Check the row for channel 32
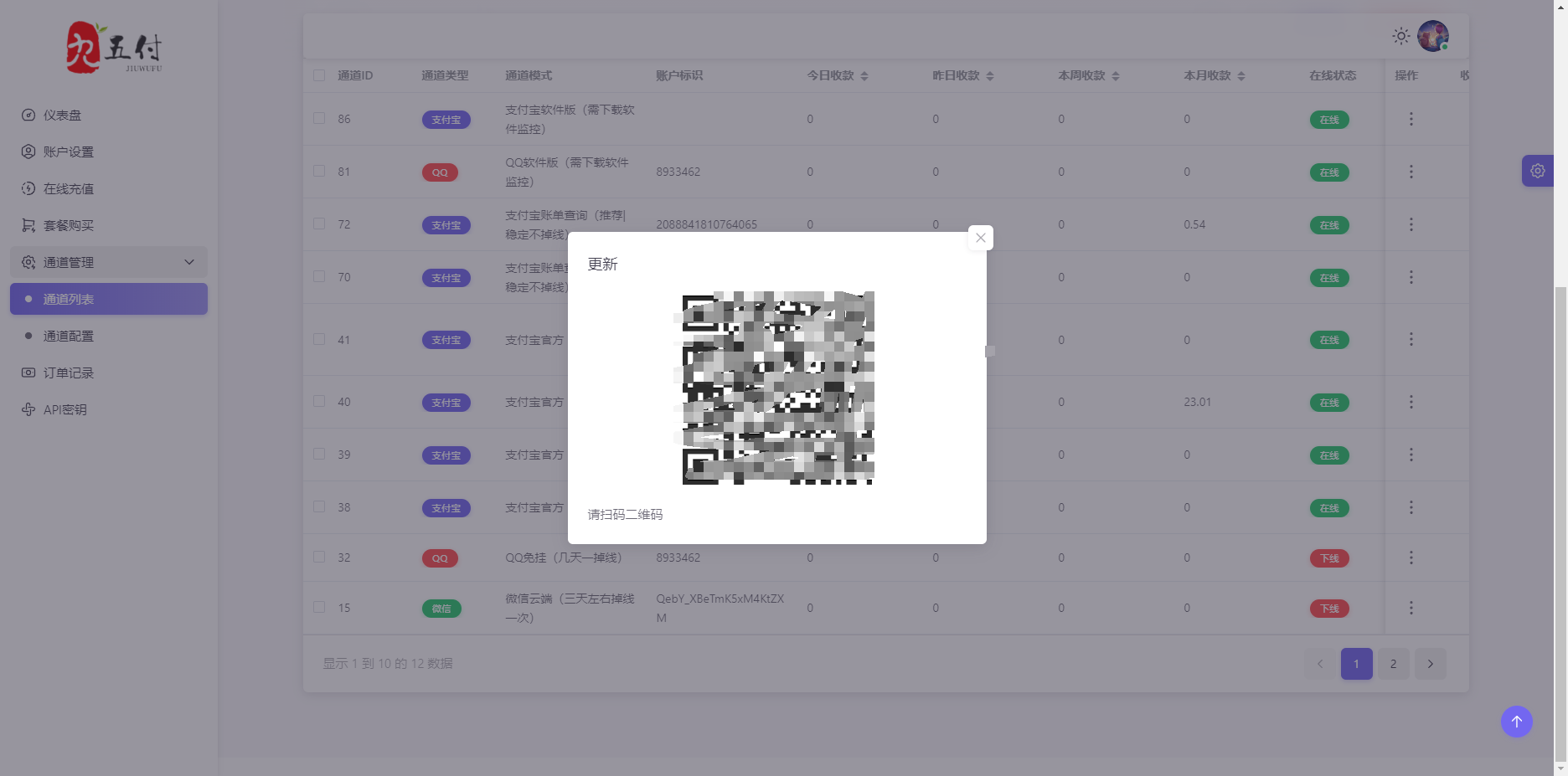Image resolution: width=1568 pixels, height=776 pixels. point(319,557)
